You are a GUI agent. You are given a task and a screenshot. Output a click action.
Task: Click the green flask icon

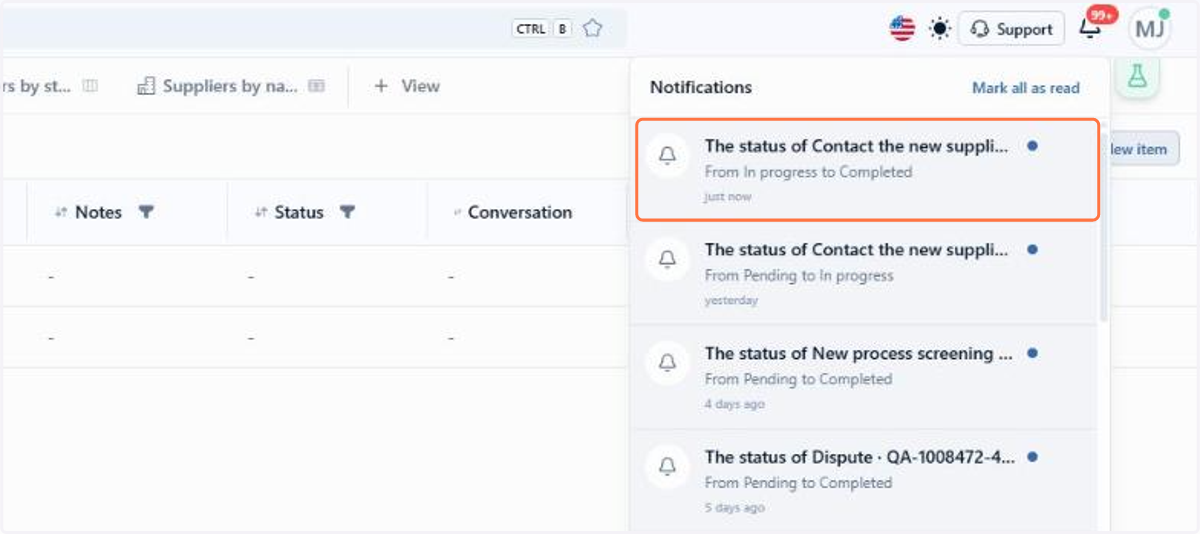(1136, 77)
